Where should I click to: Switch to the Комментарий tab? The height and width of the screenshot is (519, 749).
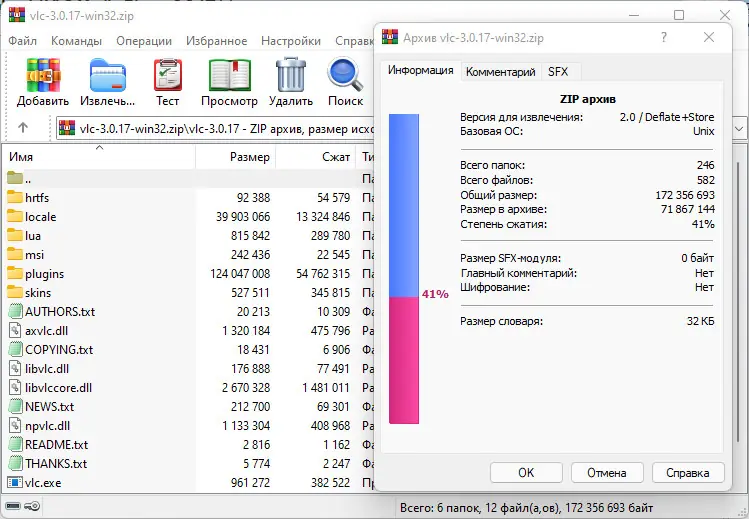[x=501, y=72]
